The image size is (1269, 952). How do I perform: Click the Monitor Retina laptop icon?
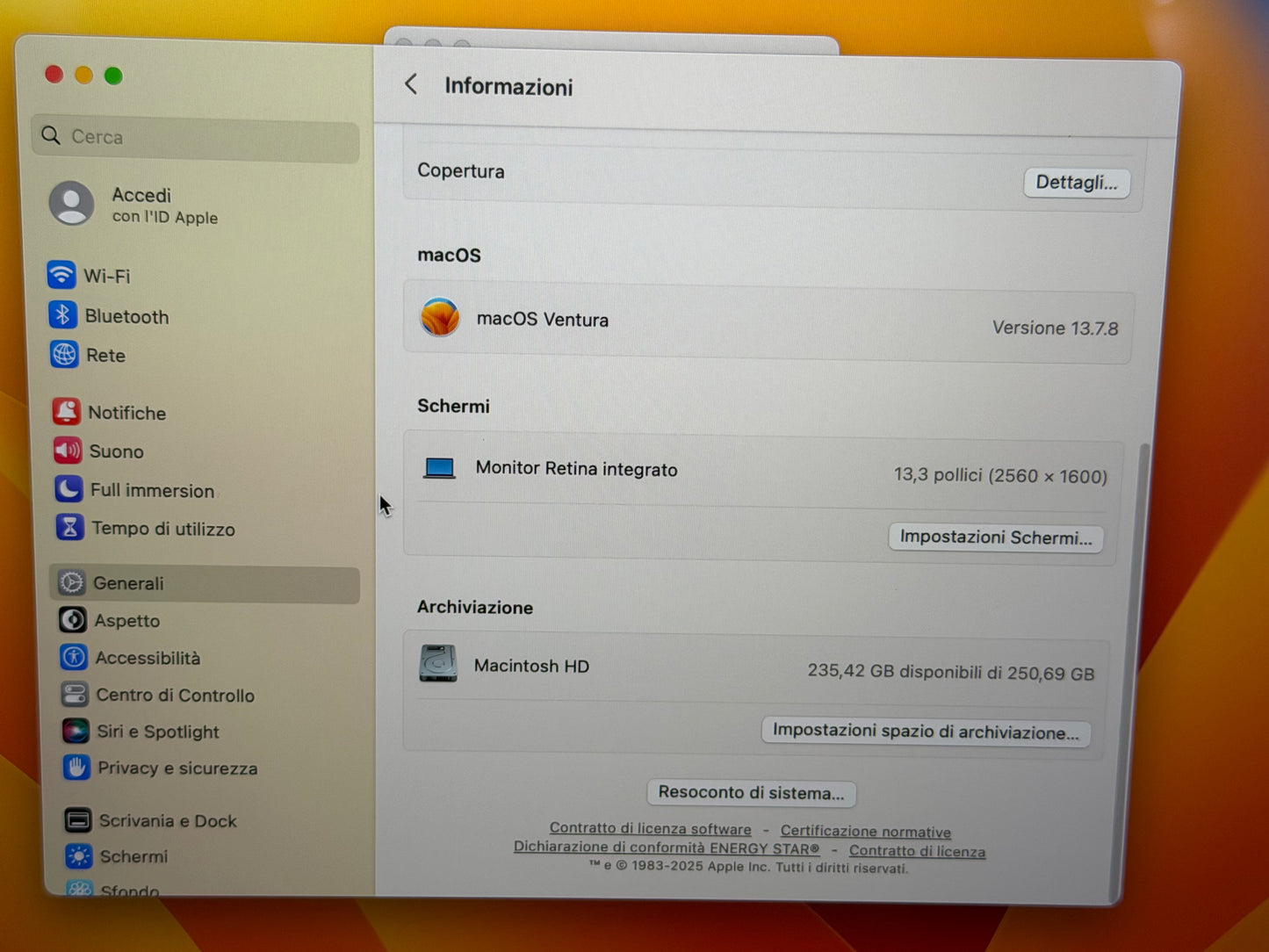point(439,468)
